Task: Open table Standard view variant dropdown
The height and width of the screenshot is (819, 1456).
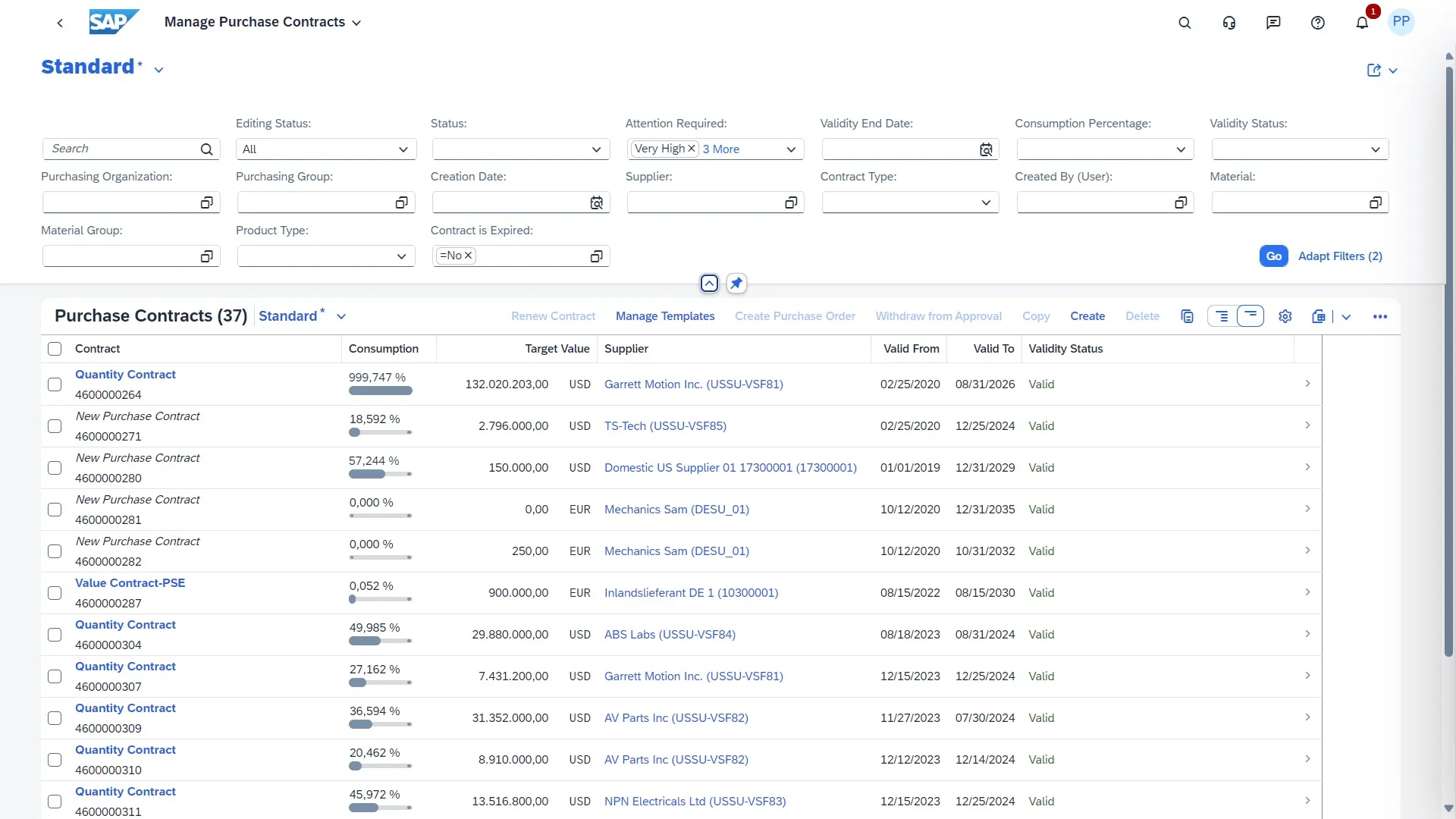Action: coord(341,317)
